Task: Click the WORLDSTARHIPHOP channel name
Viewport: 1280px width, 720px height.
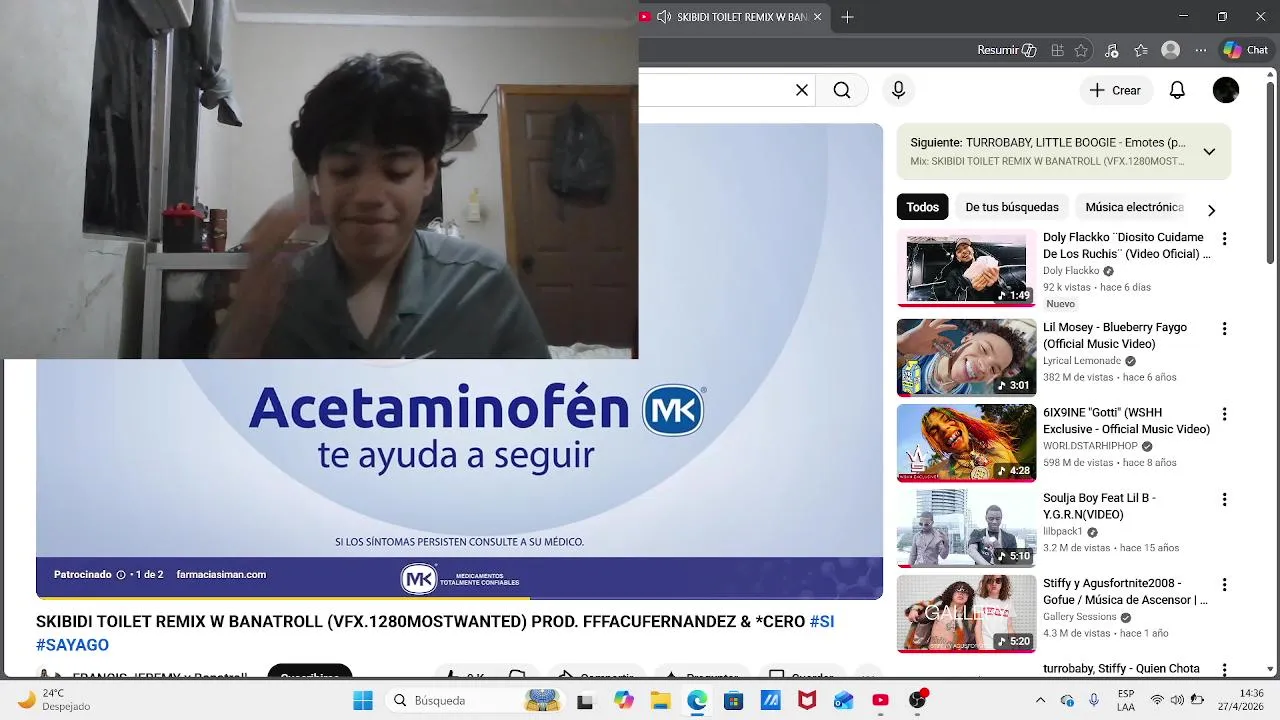Action: pos(1090,446)
